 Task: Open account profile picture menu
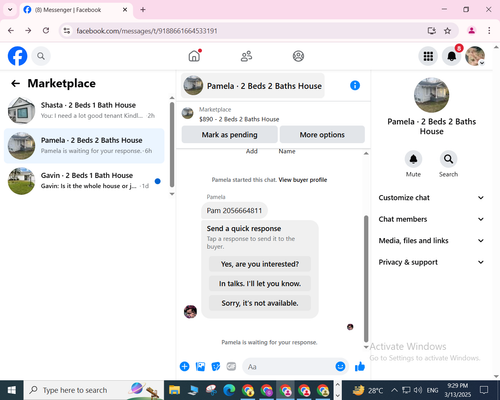click(x=475, y=56)
